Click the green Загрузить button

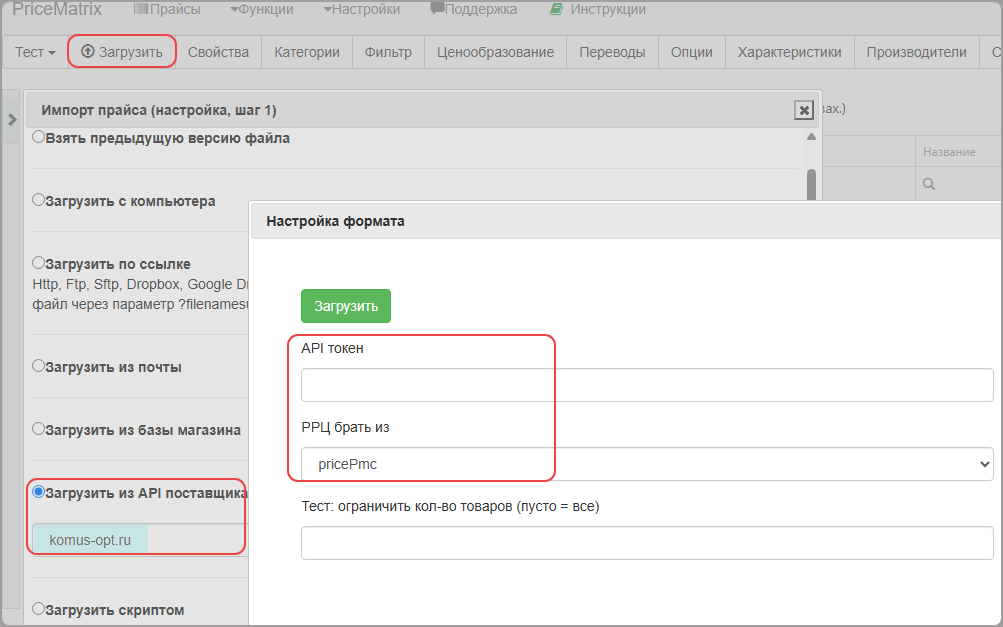346,306
